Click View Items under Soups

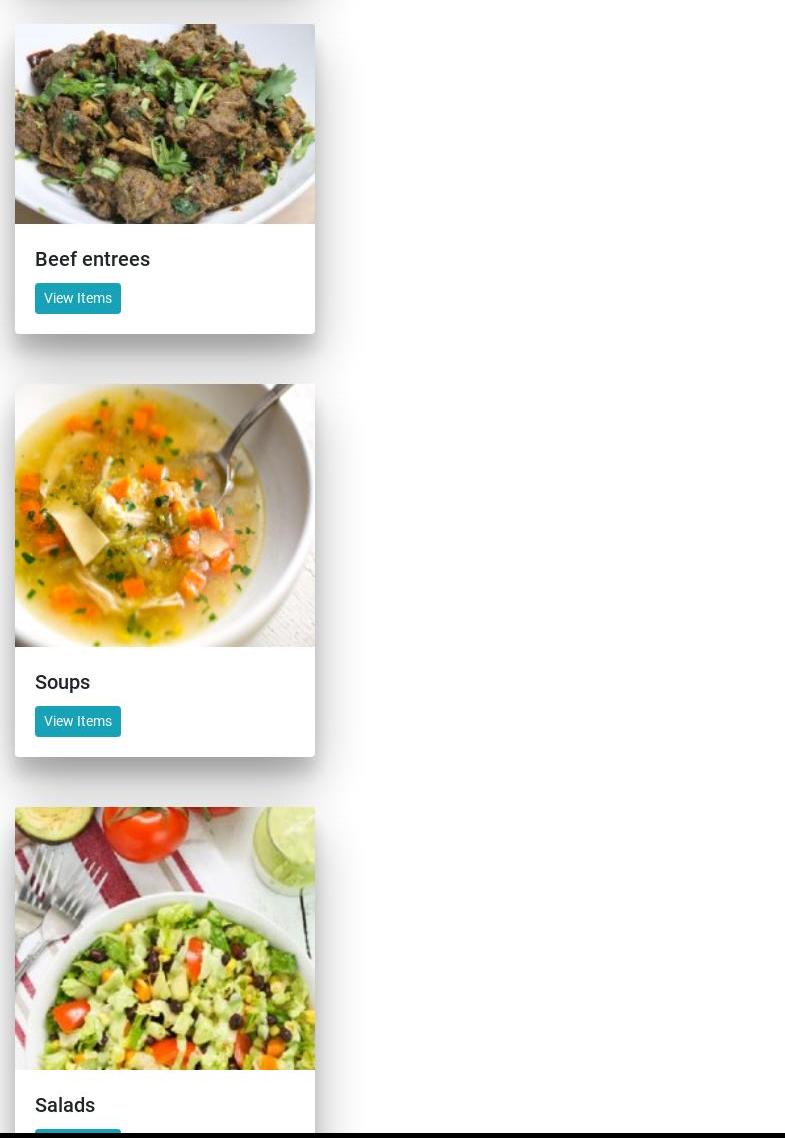pos(78,721)
